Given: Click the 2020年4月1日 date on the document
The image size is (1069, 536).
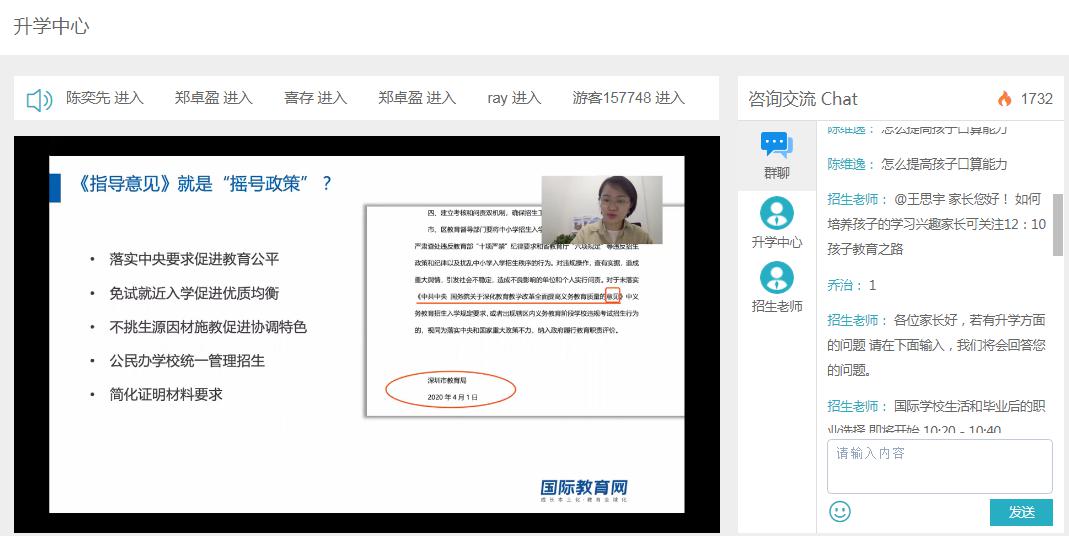Looking at the screenshot, I should tap(453, 396).
